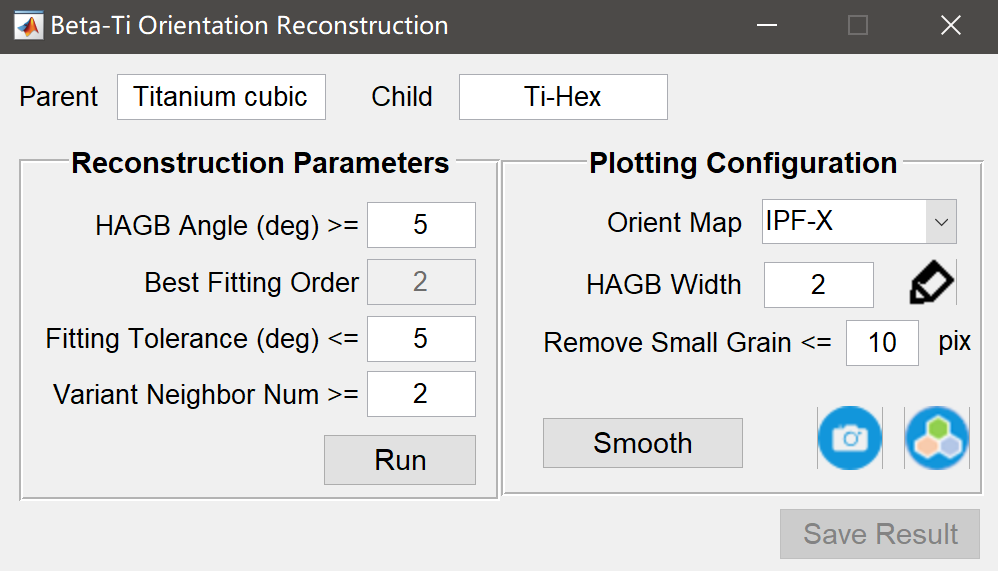The image size is (998, 571).
Task: Minimize the Beta-Ti Orientation Reconstruction window
Action: point(766,26)
